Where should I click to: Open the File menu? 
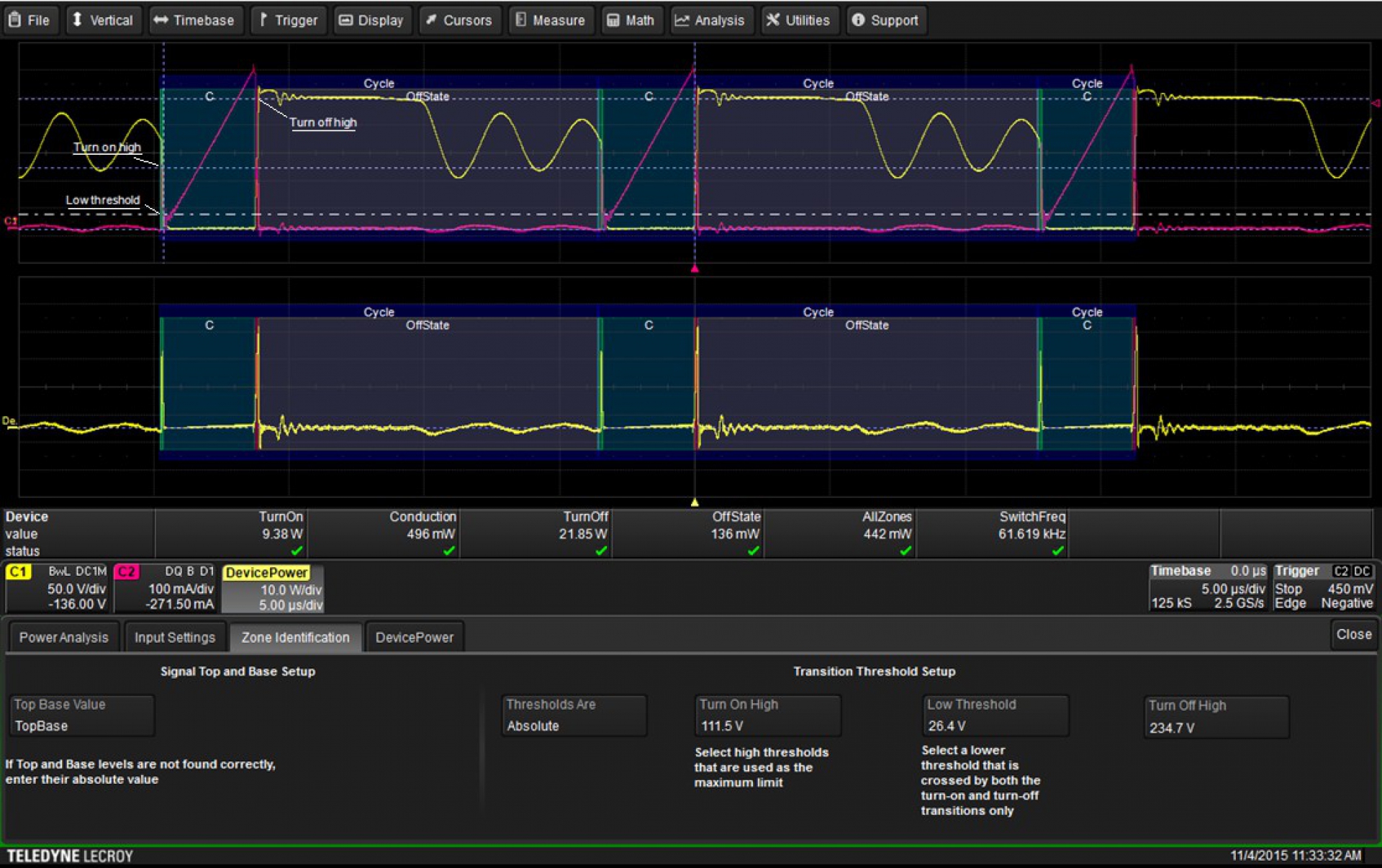coord(30,20)
